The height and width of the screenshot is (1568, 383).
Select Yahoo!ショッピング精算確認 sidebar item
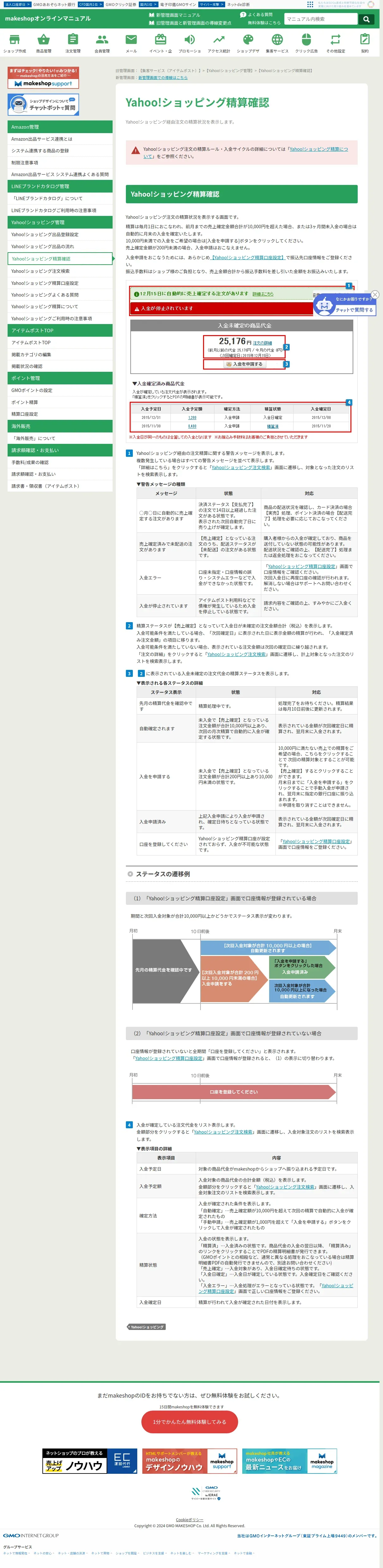tap(60, 259)
